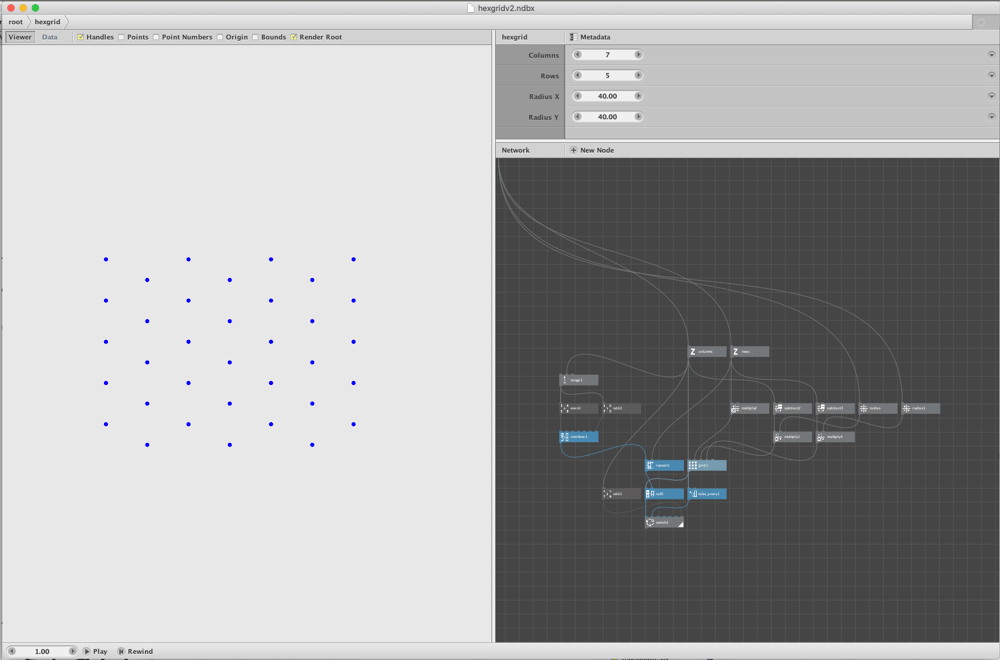Enable the Points checkbox

(x=121, y=37)
